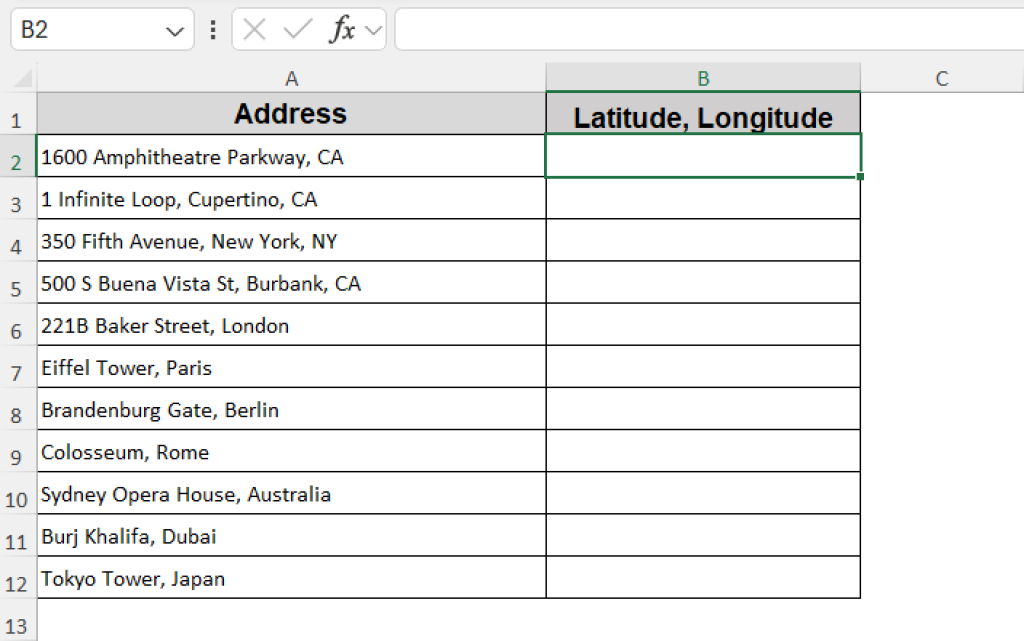This screenshot has width=1024, height=641.
Task: Click the Address header cell
Action: (291, 114)
